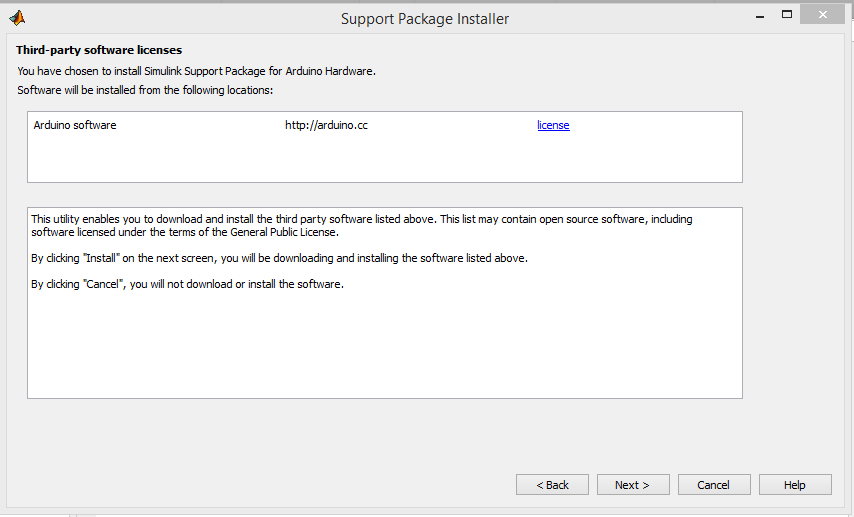The height and width of the screenshot is (517, 854).
Task: Click the 'By clicking "Cancel"' notice line
Action: (187, 284)
